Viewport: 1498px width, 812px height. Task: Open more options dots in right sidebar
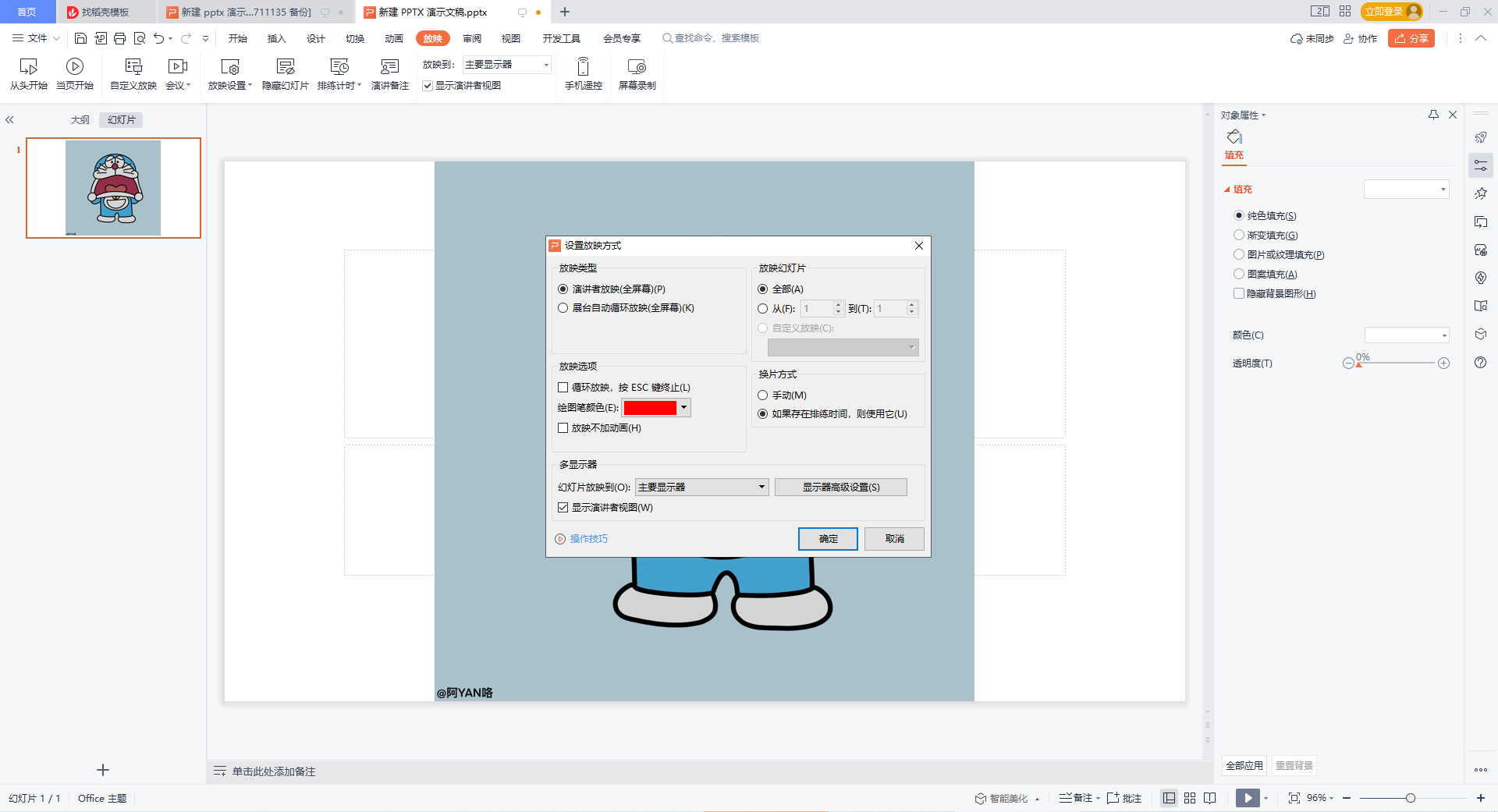[1481, 770]
